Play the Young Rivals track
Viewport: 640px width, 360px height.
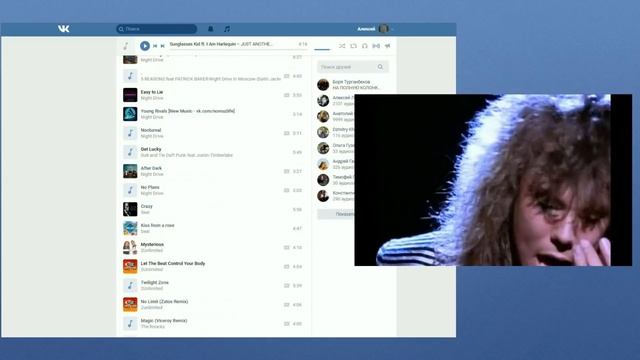(x=188, y=111)
